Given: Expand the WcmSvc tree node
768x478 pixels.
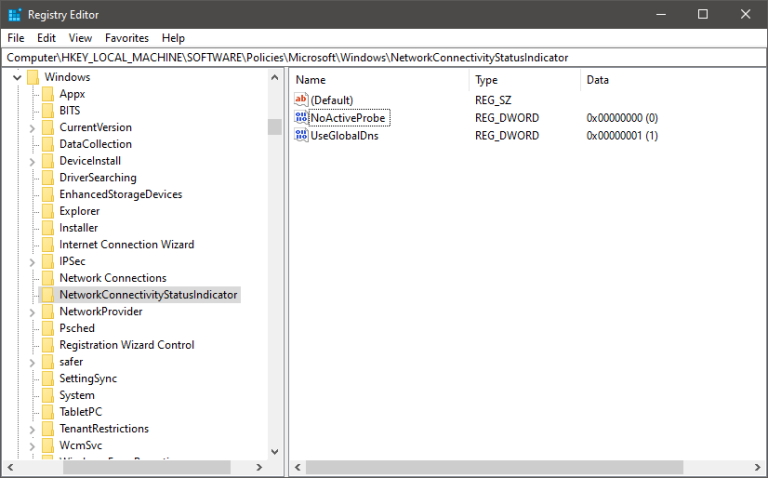Looking at the screenshot, I should click(32, 446).
